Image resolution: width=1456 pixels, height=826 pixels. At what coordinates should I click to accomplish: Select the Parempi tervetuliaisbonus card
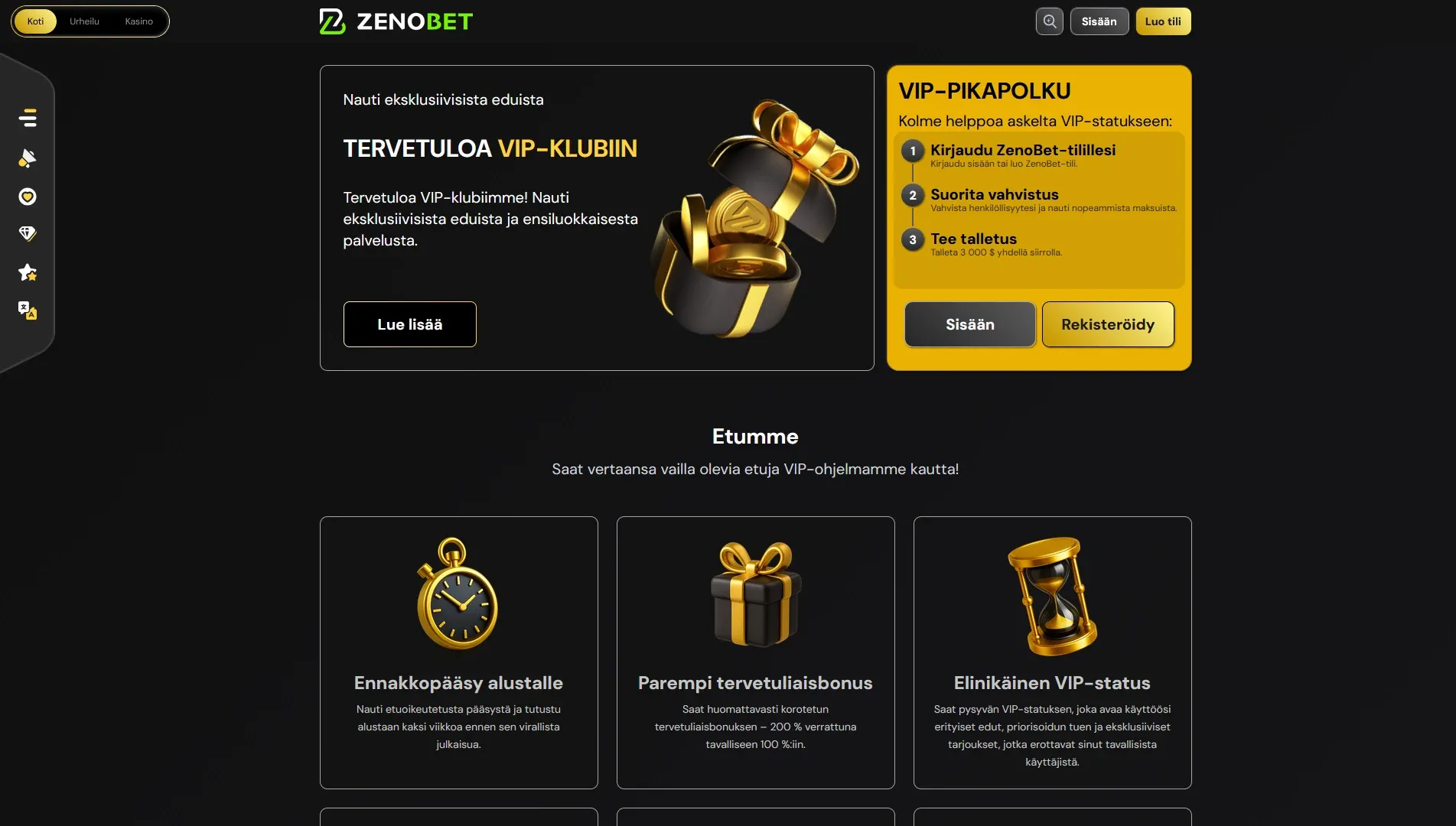click(x=756, y=652)
